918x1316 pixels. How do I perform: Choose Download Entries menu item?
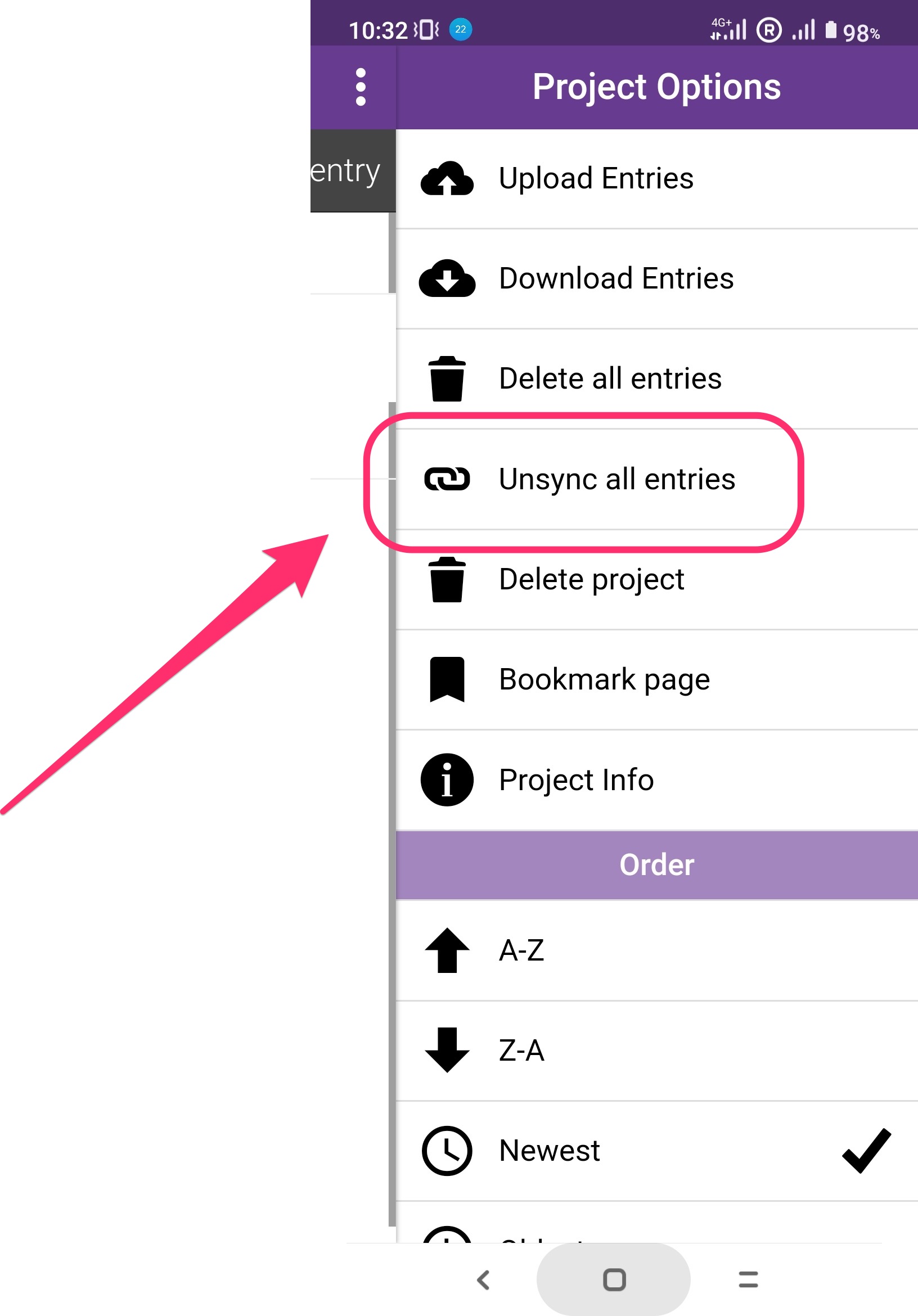click(x=616, y=278)
